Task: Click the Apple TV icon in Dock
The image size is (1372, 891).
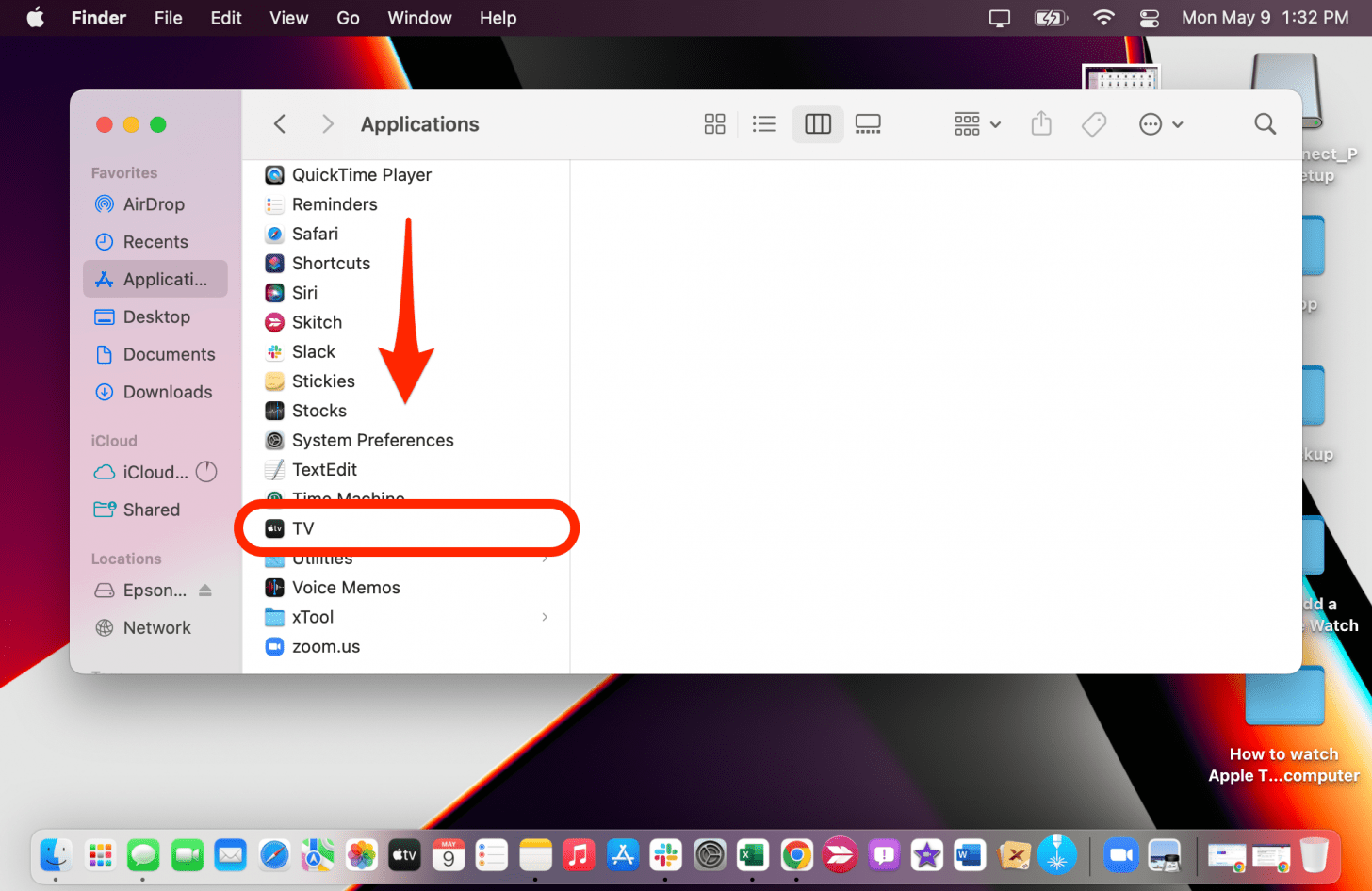Action: click(x=404, y=855)
